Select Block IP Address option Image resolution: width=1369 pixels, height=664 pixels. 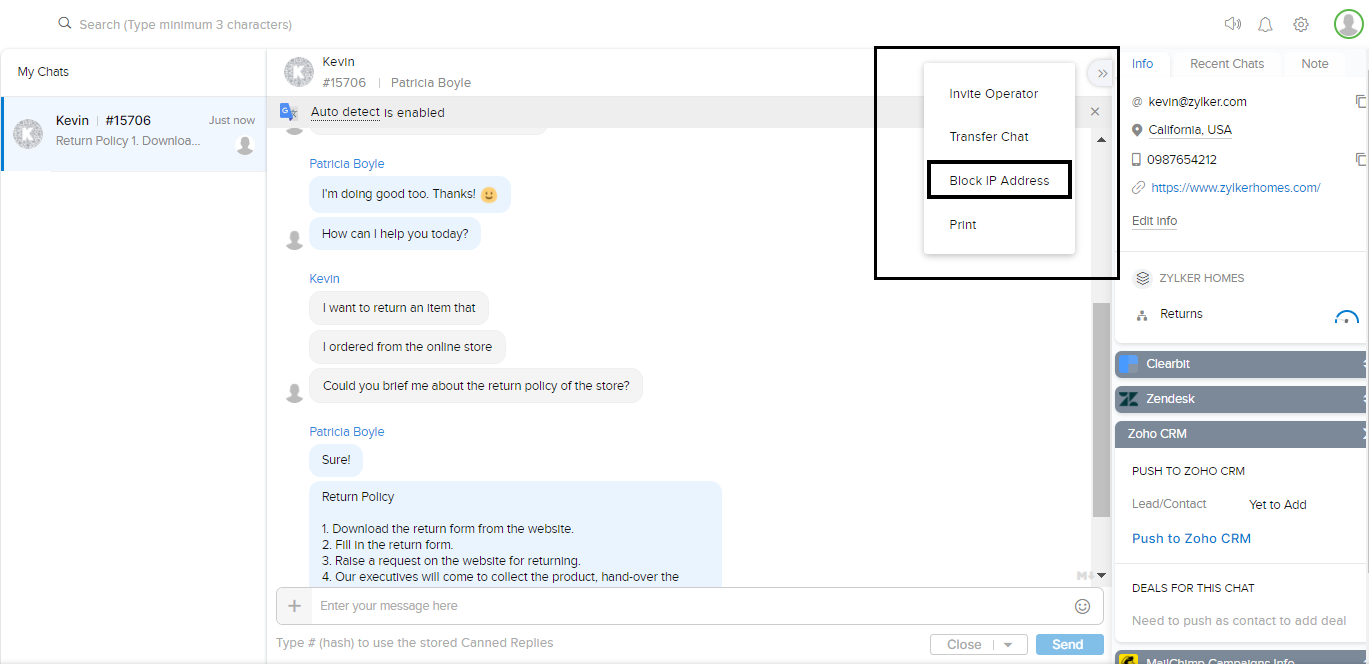coord(999,181)
